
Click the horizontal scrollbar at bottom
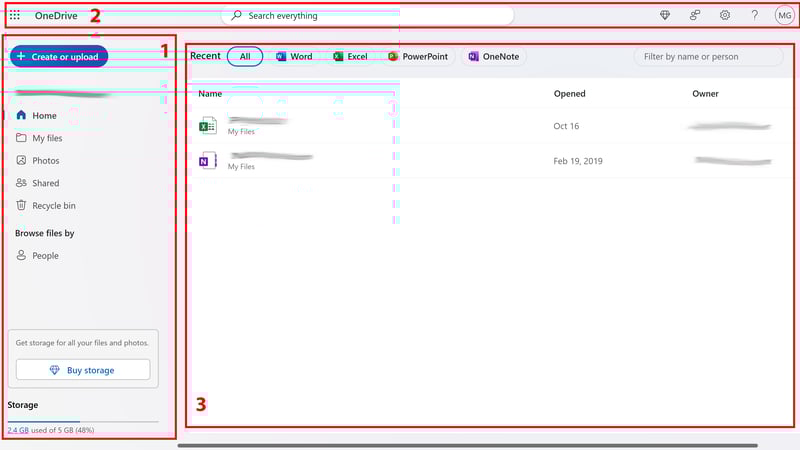point(467,445)
